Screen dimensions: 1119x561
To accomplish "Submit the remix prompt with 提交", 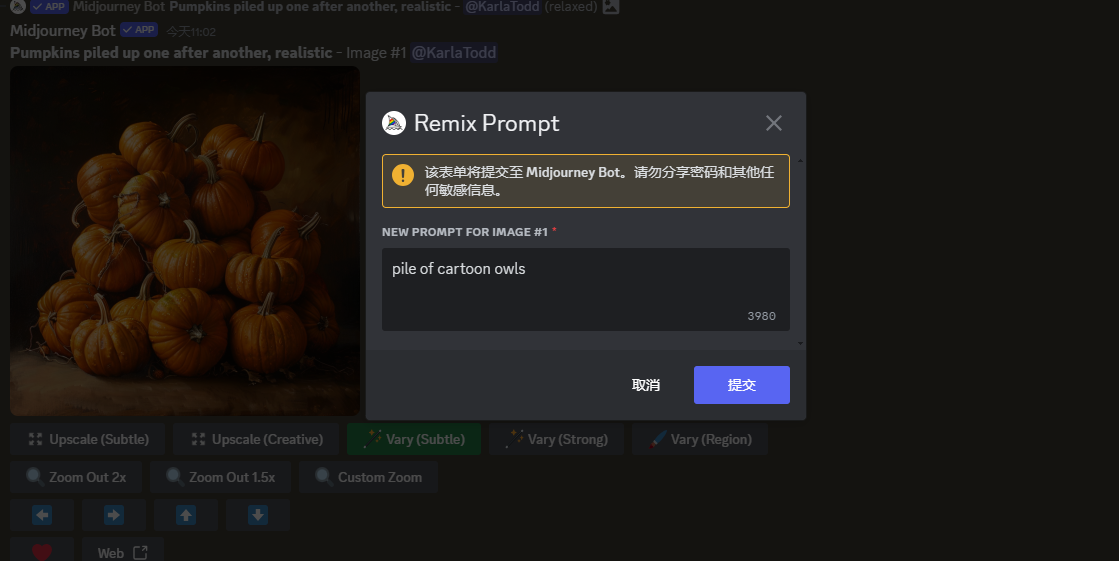I will click(741, 385).
